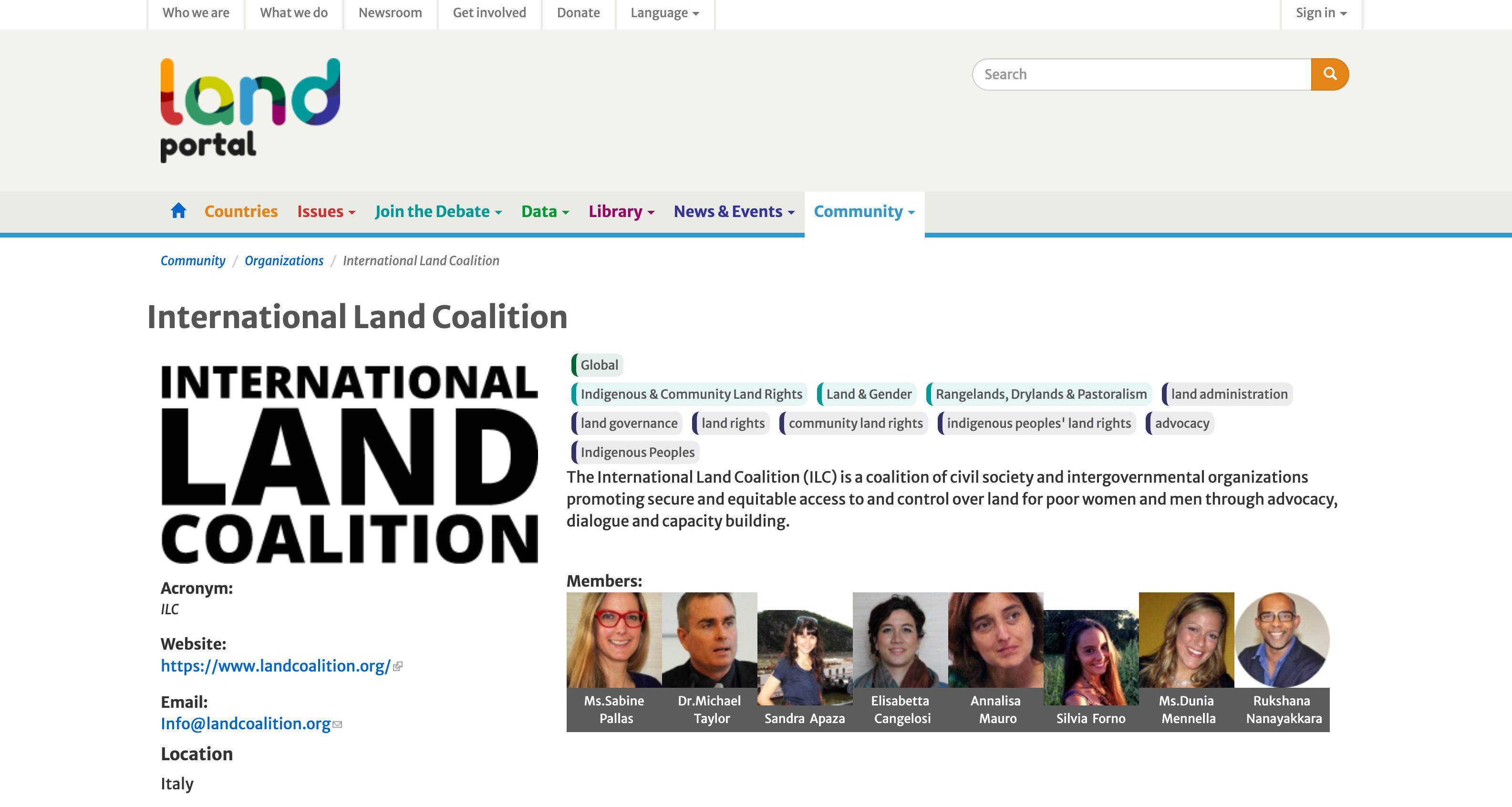Image resolution: width=1512 pixels, height=807 pixels.
Task: Click the Italy location text
Action: [x=177, y=784]
